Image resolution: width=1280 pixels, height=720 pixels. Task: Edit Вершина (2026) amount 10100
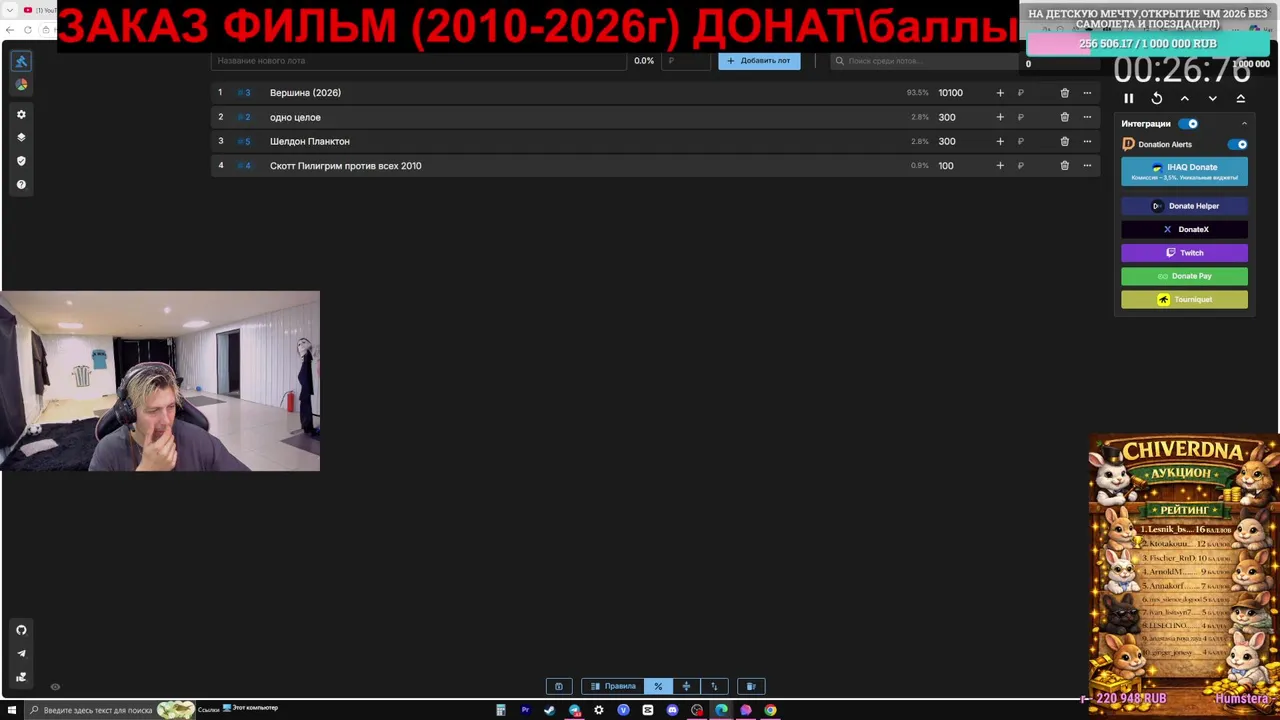pyautogui.click(x=953, y=93)
